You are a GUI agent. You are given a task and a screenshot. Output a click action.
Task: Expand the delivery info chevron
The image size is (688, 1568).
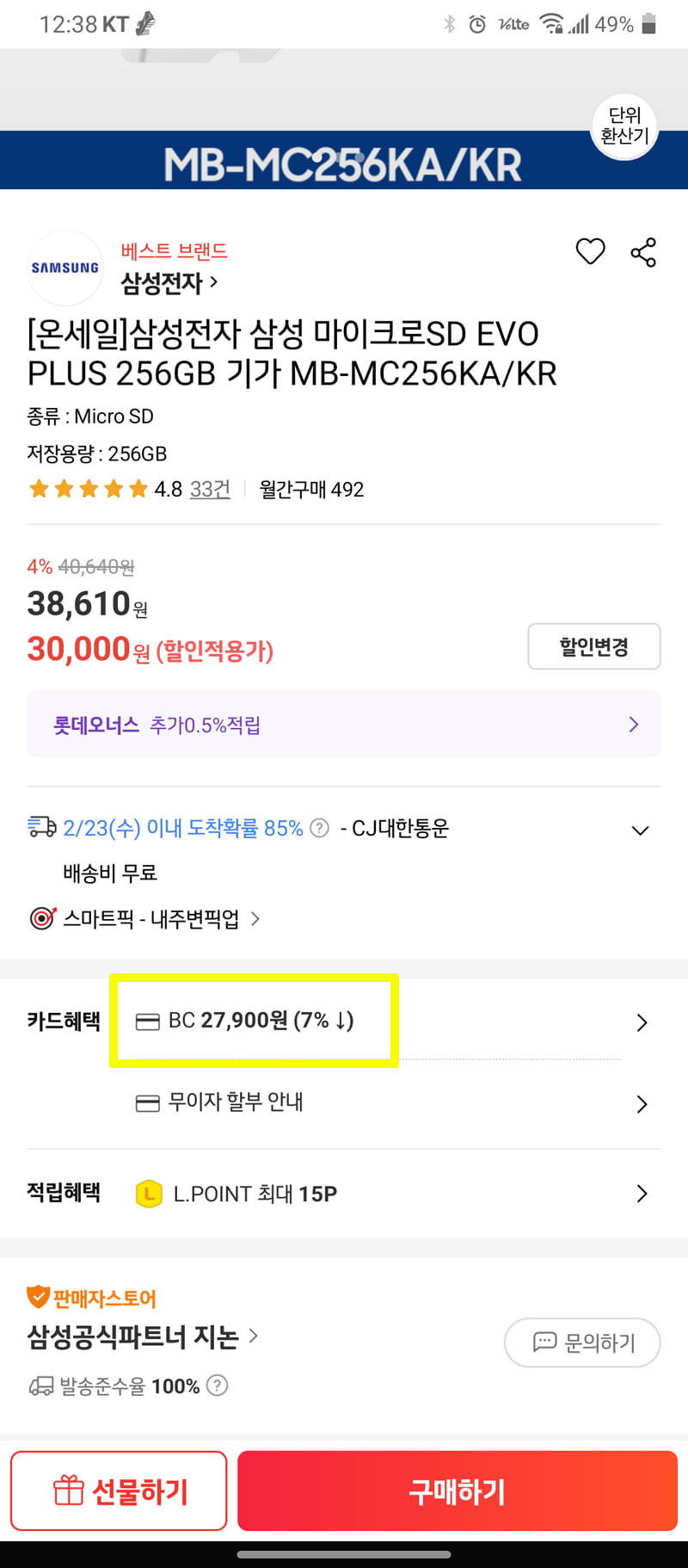click(x=640, y=830)
